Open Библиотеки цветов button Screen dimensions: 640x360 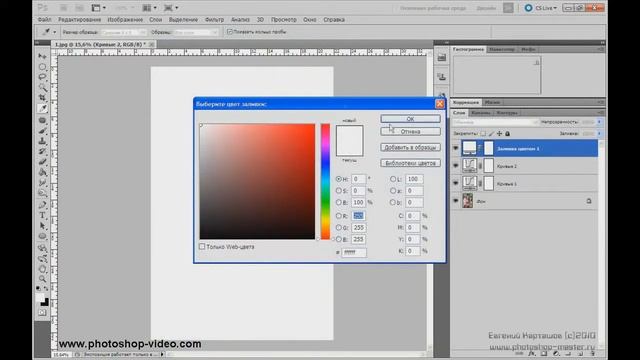point(410,163)
